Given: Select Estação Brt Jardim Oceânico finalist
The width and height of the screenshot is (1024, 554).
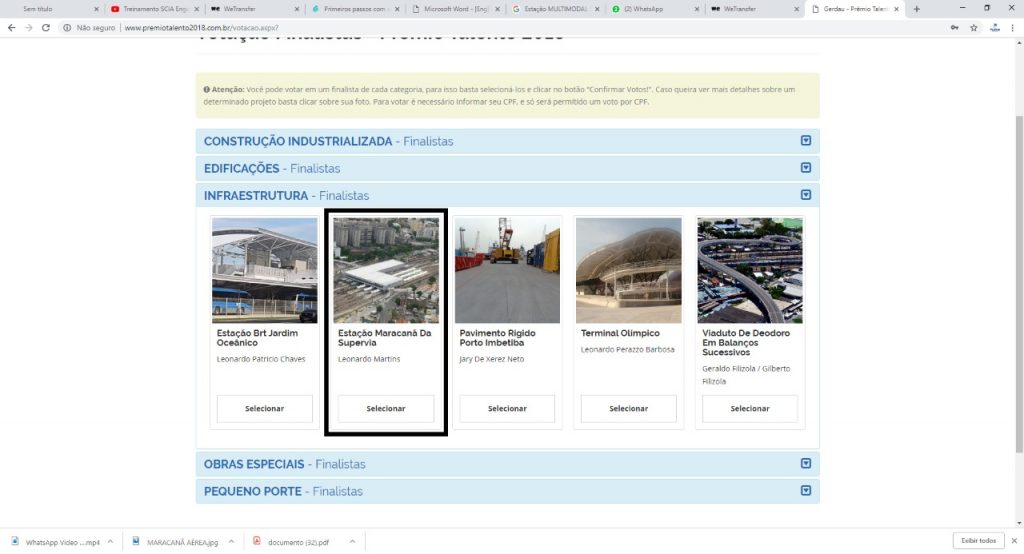Looking at the screenshot, I should click(264, 408).
